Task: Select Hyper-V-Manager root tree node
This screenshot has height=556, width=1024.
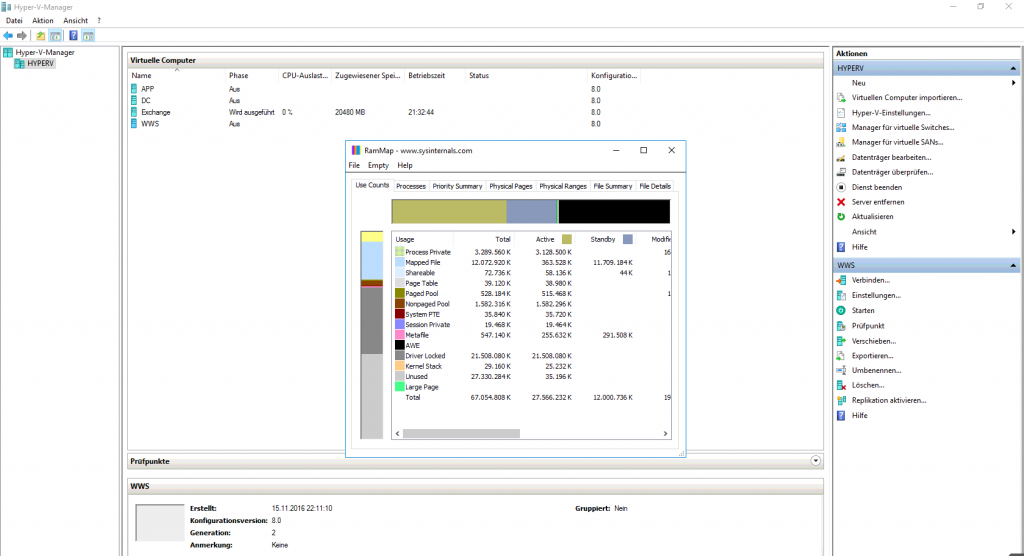Action: pyautogui.click(x=45, y=52)
